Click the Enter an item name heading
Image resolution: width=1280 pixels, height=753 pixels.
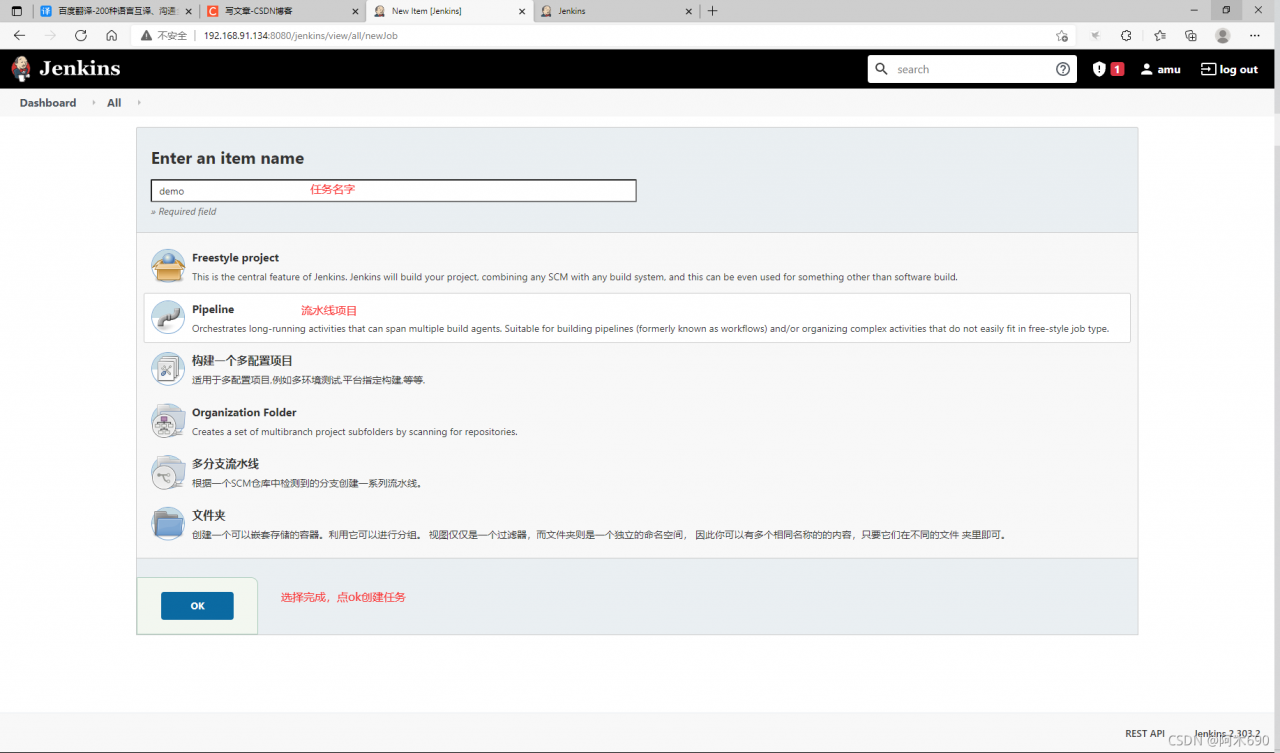(x=227, y=158)
